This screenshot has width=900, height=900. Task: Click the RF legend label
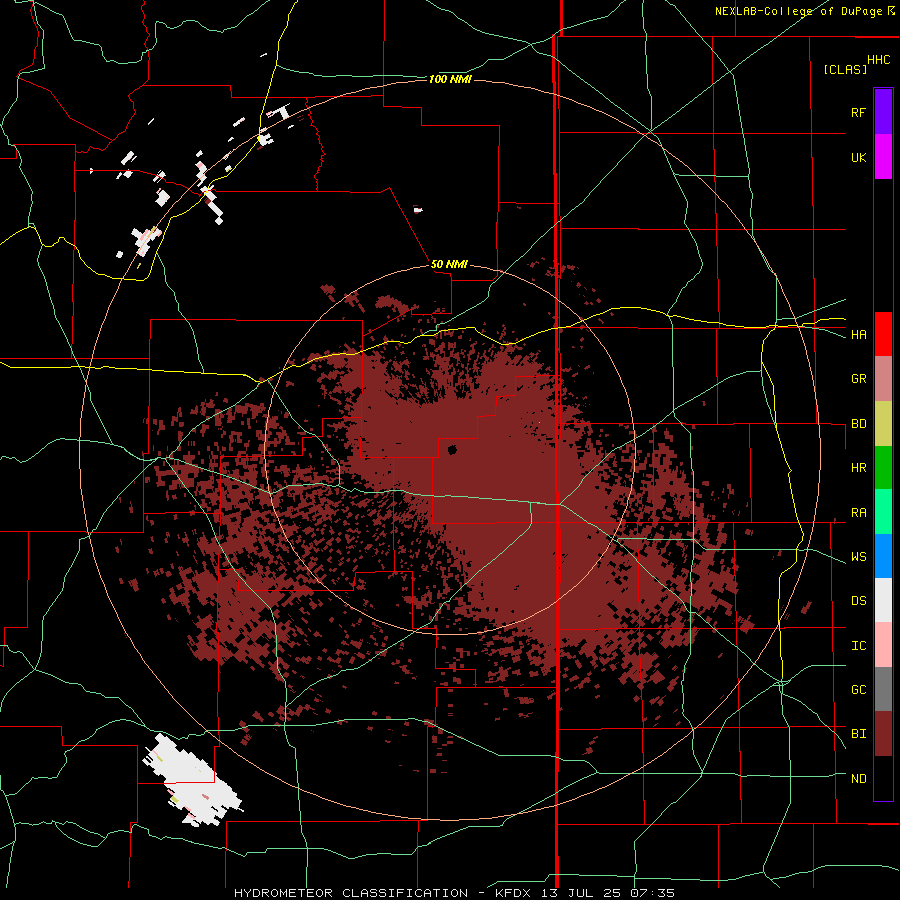point(858,112)
